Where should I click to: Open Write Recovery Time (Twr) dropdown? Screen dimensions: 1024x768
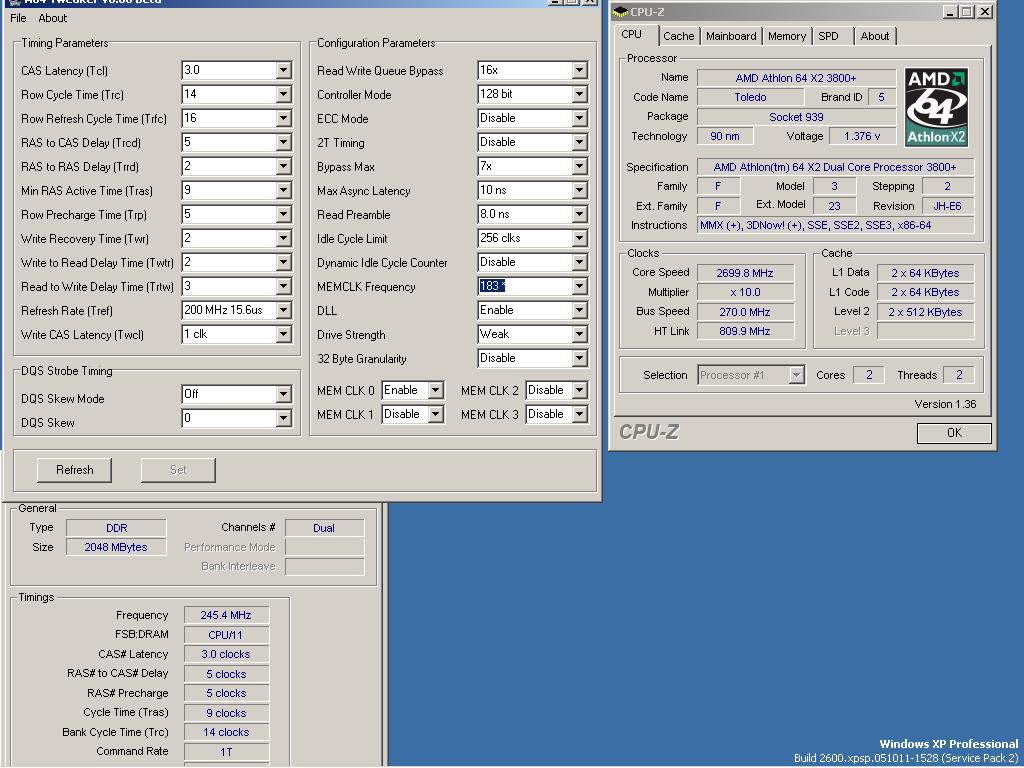[x=283, y=238]
